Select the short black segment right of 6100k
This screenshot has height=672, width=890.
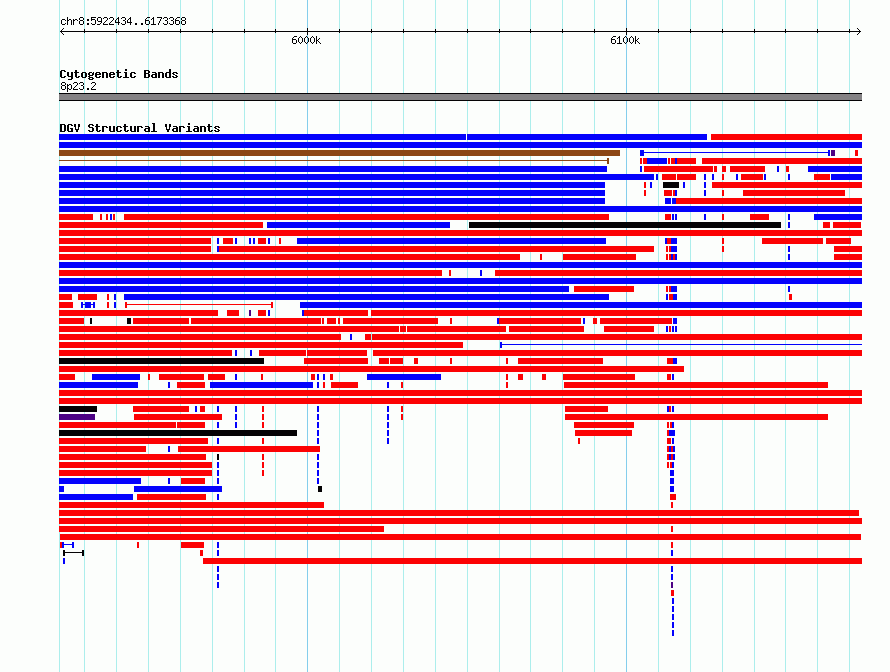point(671,185)
